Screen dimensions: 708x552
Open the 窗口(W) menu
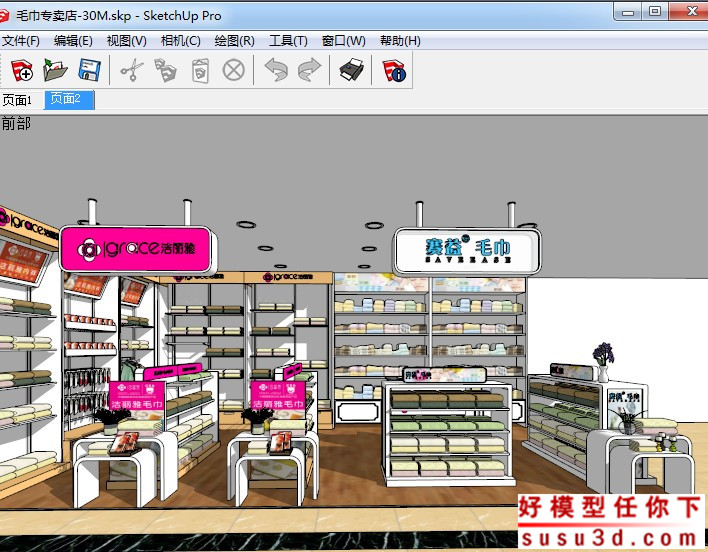(x=343, y=41)
